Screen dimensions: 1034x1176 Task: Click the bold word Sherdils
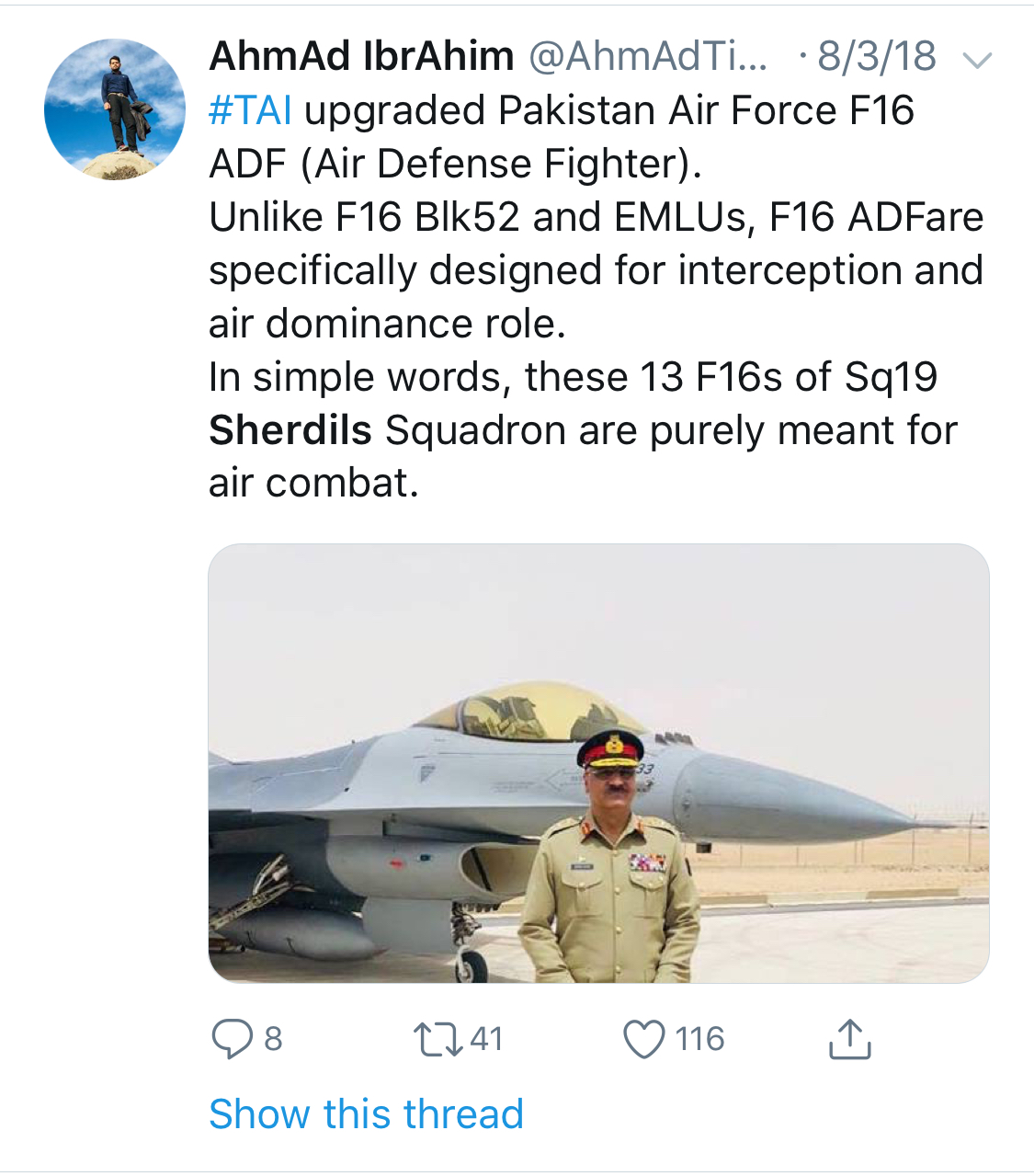pos(290,430)
